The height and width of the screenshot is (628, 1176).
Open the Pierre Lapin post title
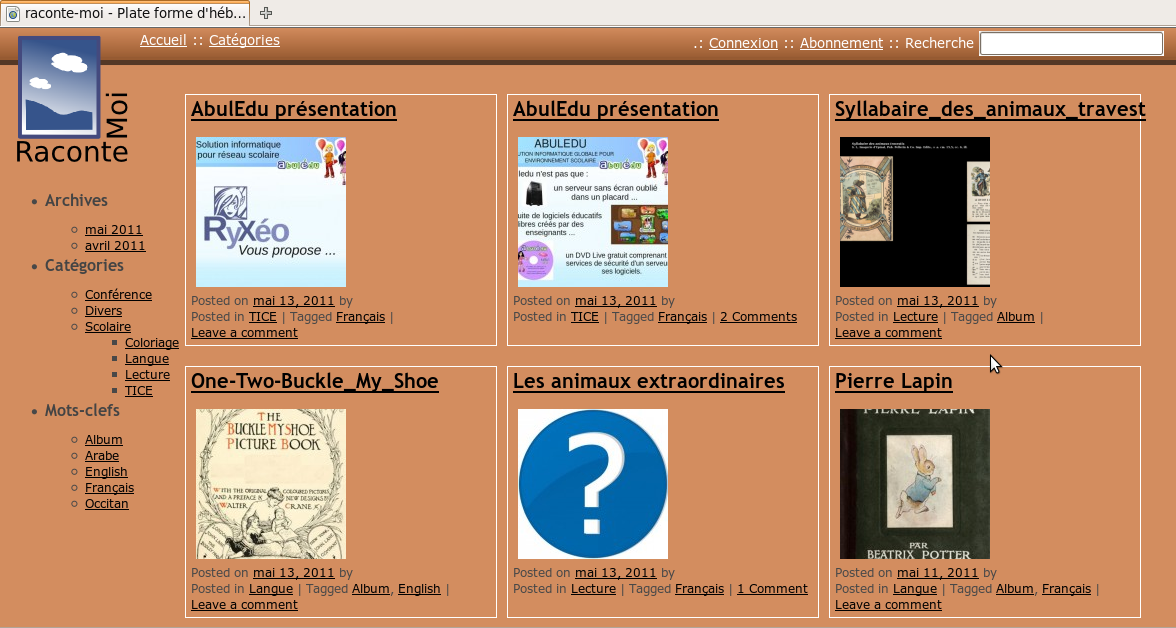click(893, 381)
